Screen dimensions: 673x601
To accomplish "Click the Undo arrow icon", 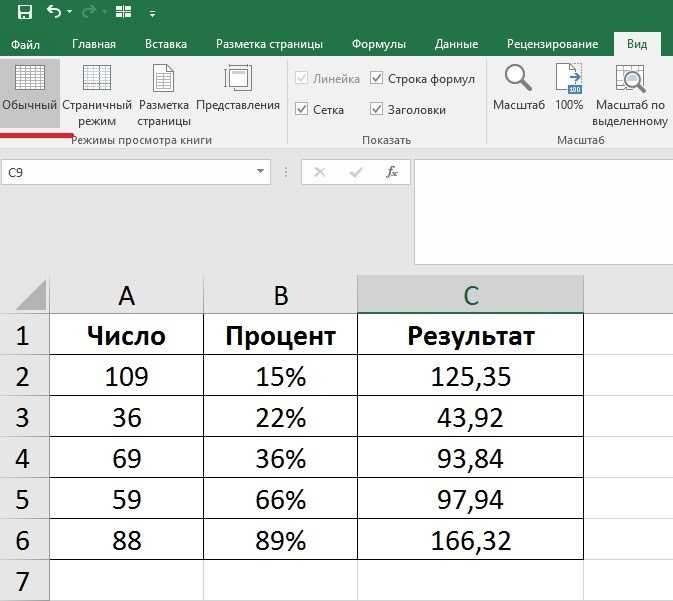I will (54, 12).
